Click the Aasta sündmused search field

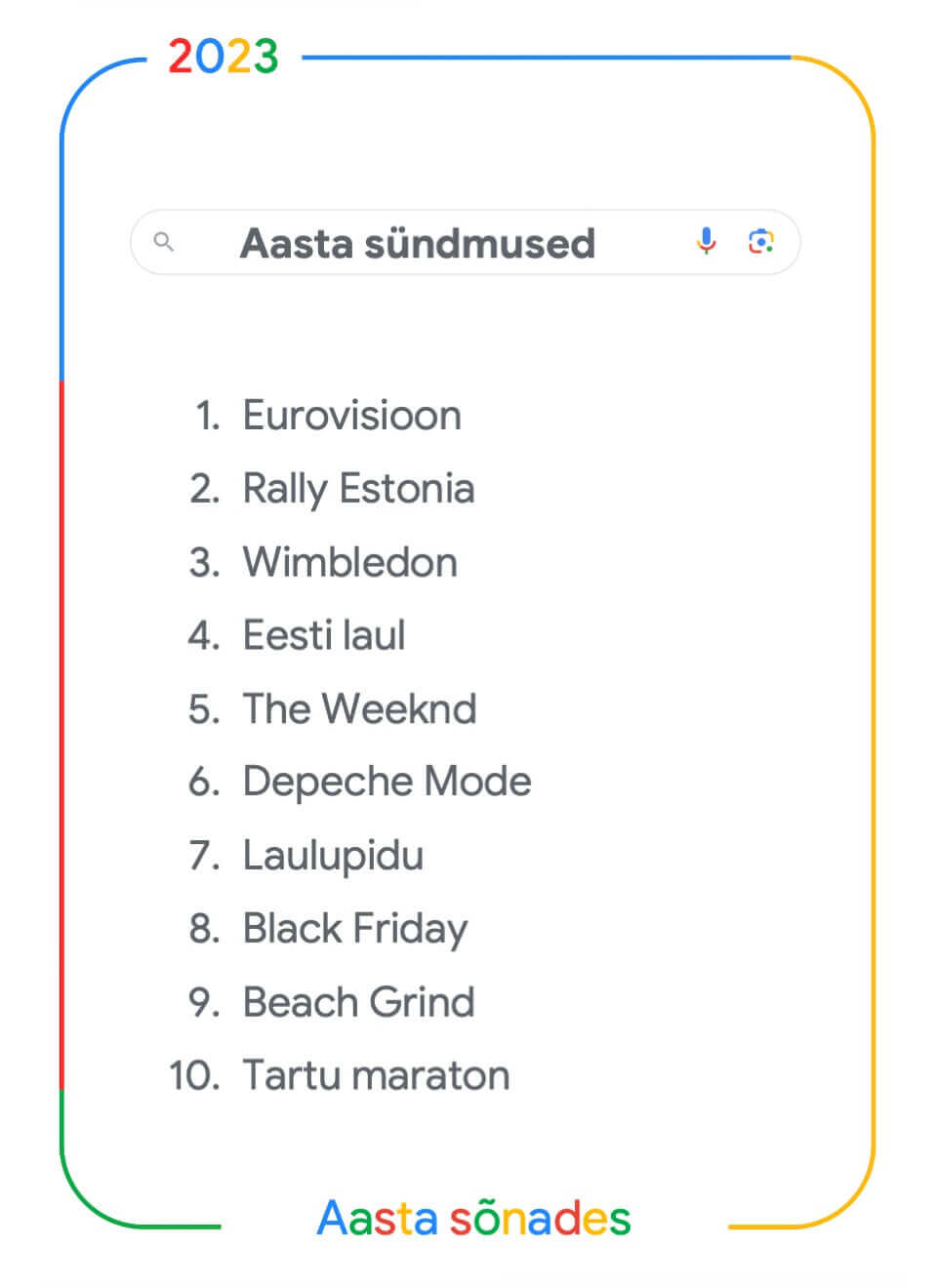tap(466, 242)
